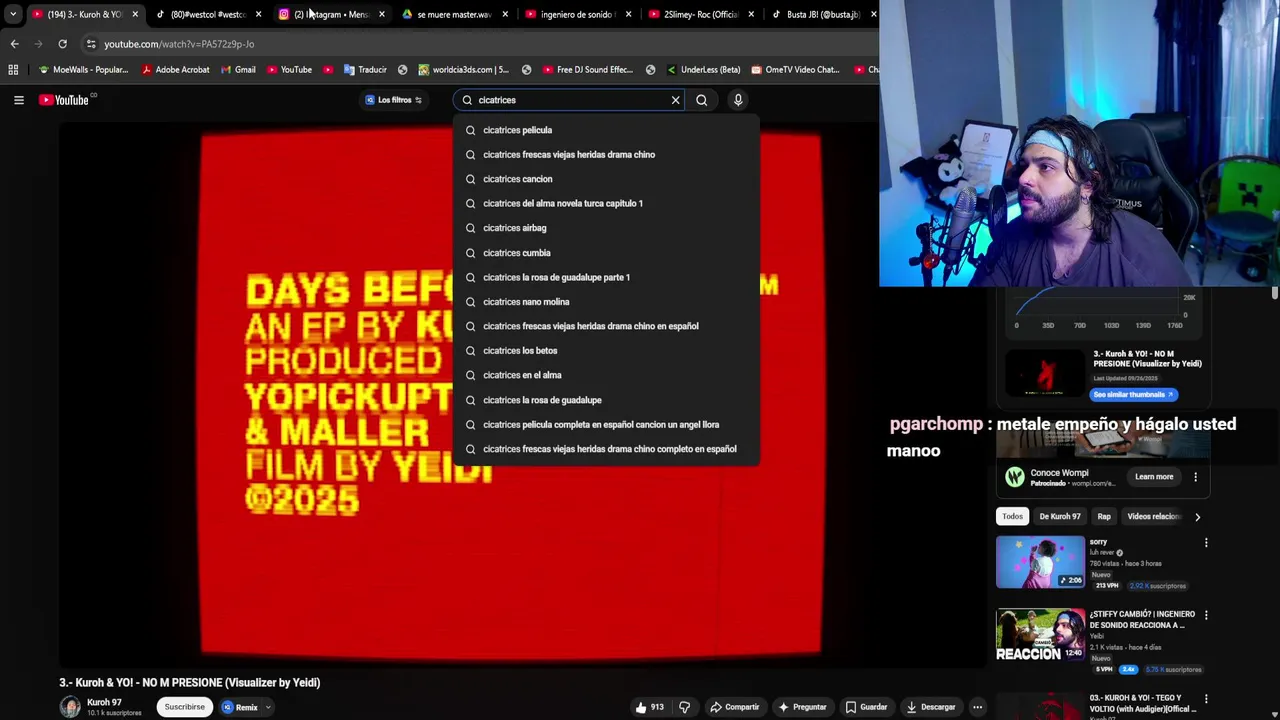Screen dimensions: 1280x720
Task: Switch to the 2Slimey- Roc tab
Action: [700, 14]
